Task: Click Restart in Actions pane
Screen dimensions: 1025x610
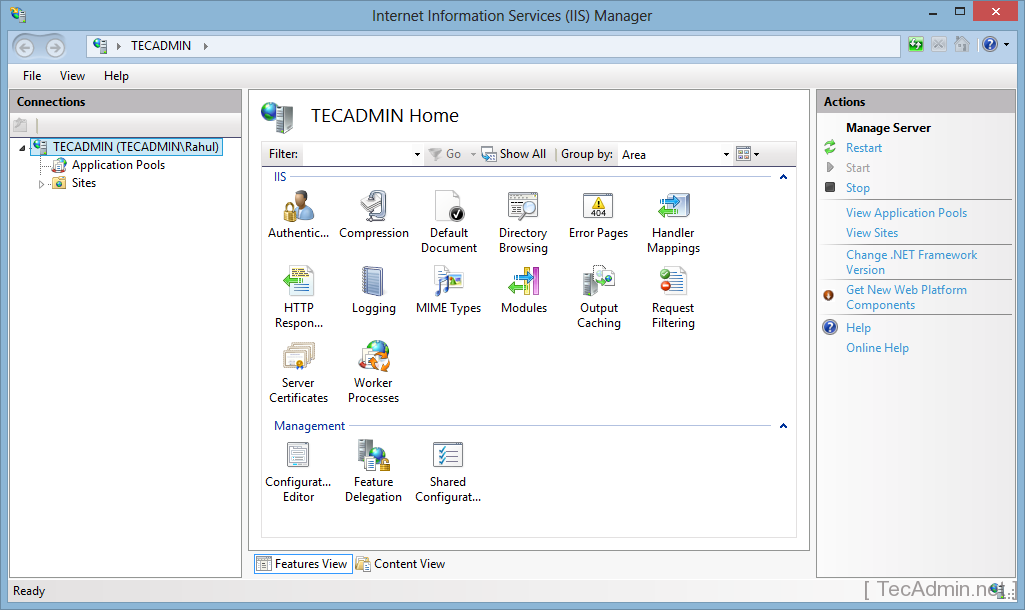Action: (x=864, y=148)
